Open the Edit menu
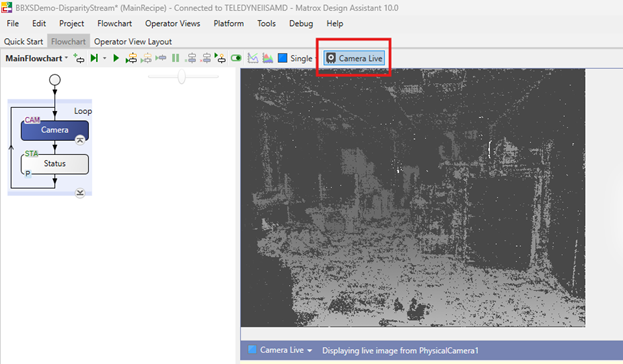Viewport: 623px width, 364px height. tap(39, 23)
